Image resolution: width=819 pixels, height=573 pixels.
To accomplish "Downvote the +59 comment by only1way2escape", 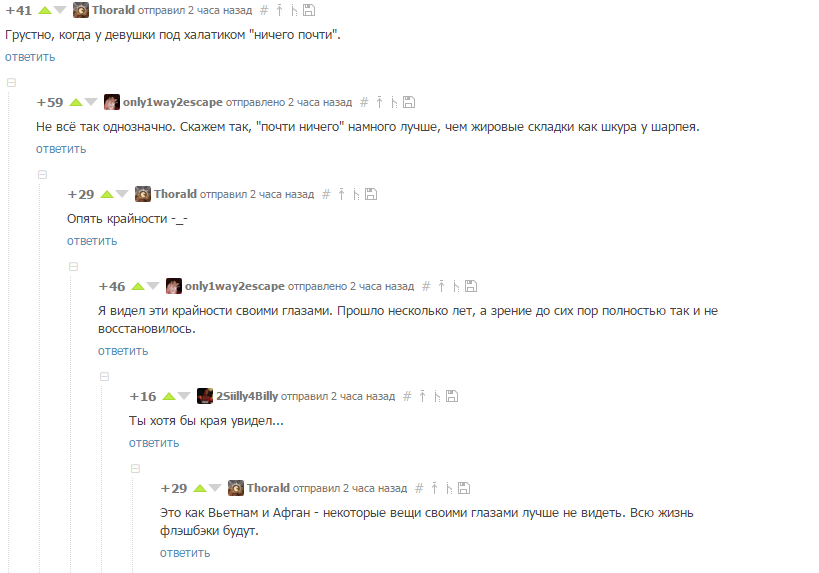I will point(91,102).
